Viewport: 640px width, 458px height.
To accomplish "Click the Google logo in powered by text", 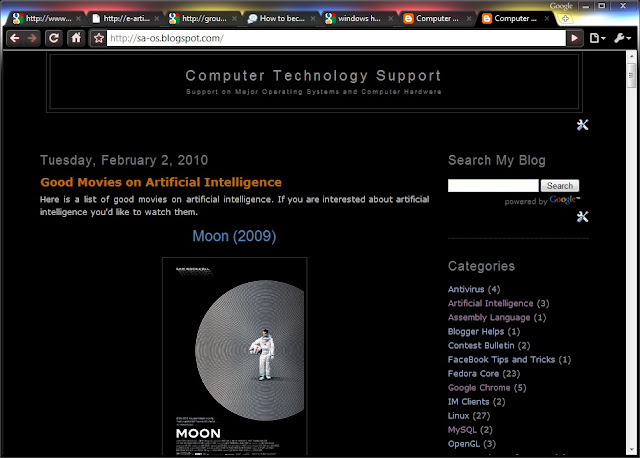I will [563, 200].
